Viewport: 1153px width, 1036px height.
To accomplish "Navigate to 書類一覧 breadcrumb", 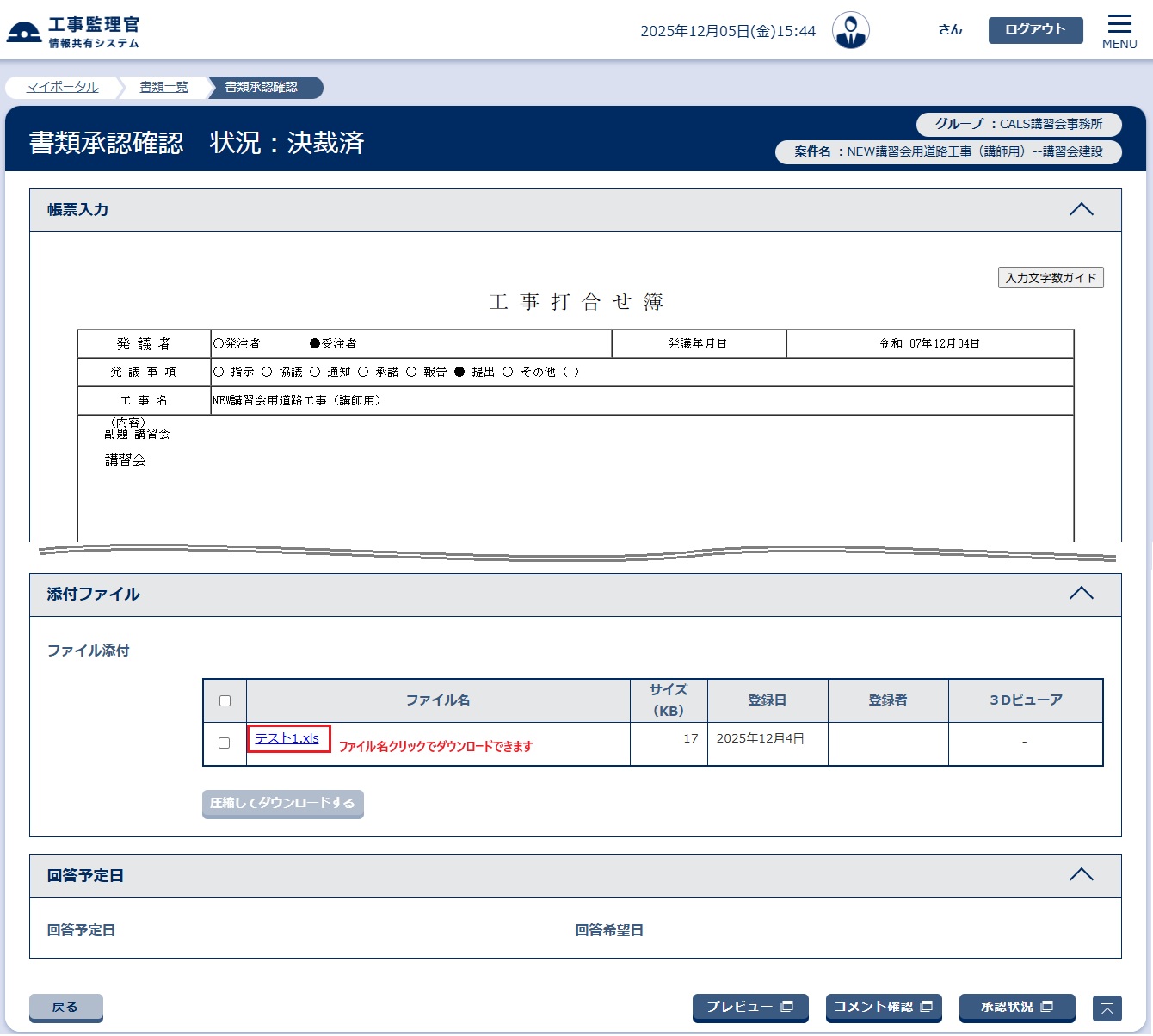I will coord(163,87).
